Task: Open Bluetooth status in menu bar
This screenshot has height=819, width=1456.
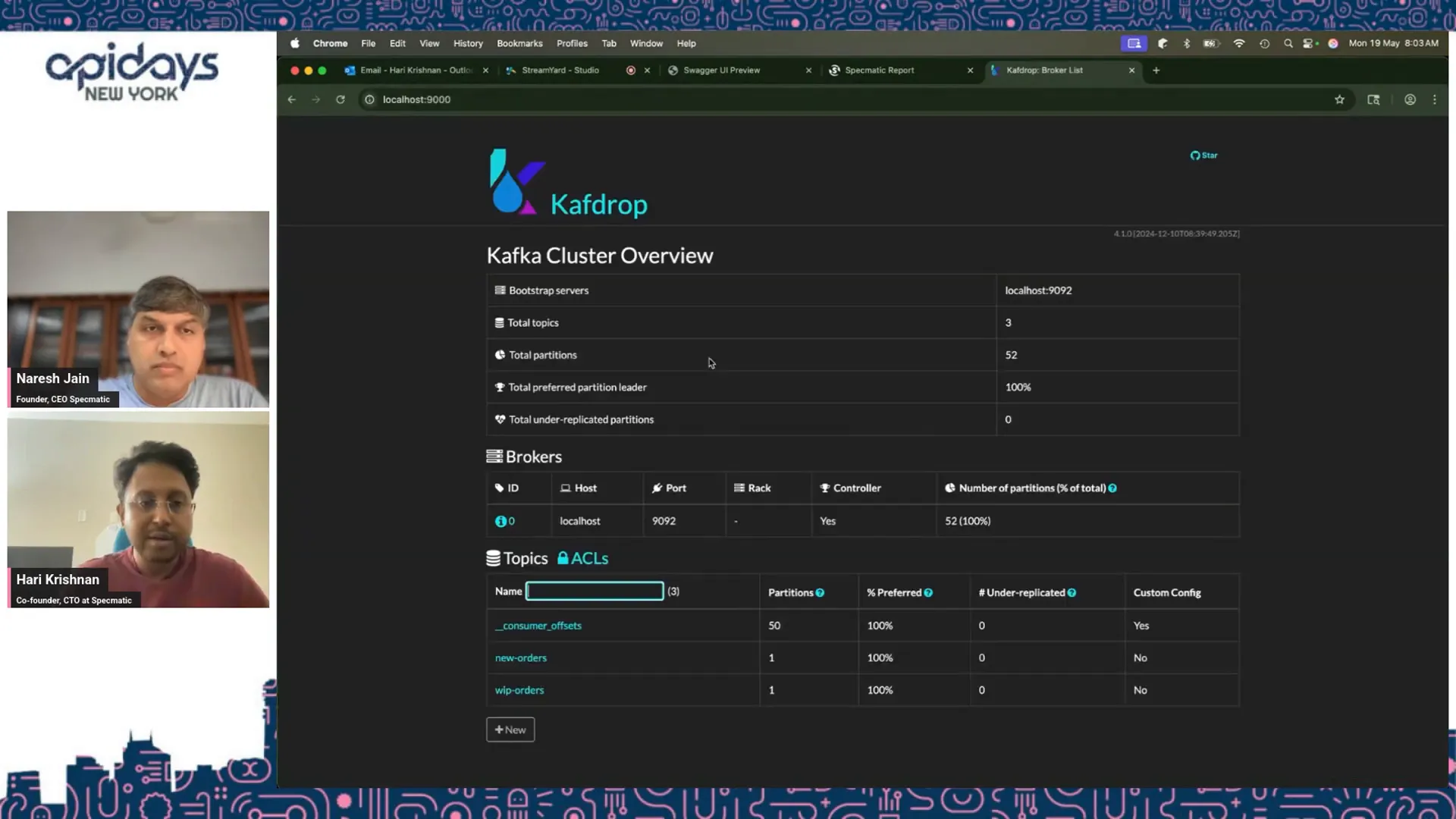Action: [1187, 43]
